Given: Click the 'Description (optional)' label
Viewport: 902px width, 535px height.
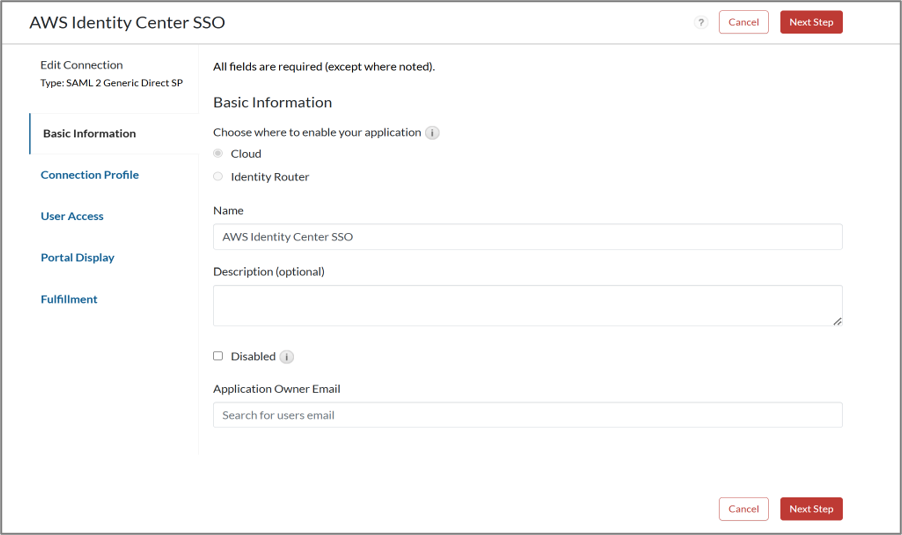Looking at the screenshot, I should point(269,272).
